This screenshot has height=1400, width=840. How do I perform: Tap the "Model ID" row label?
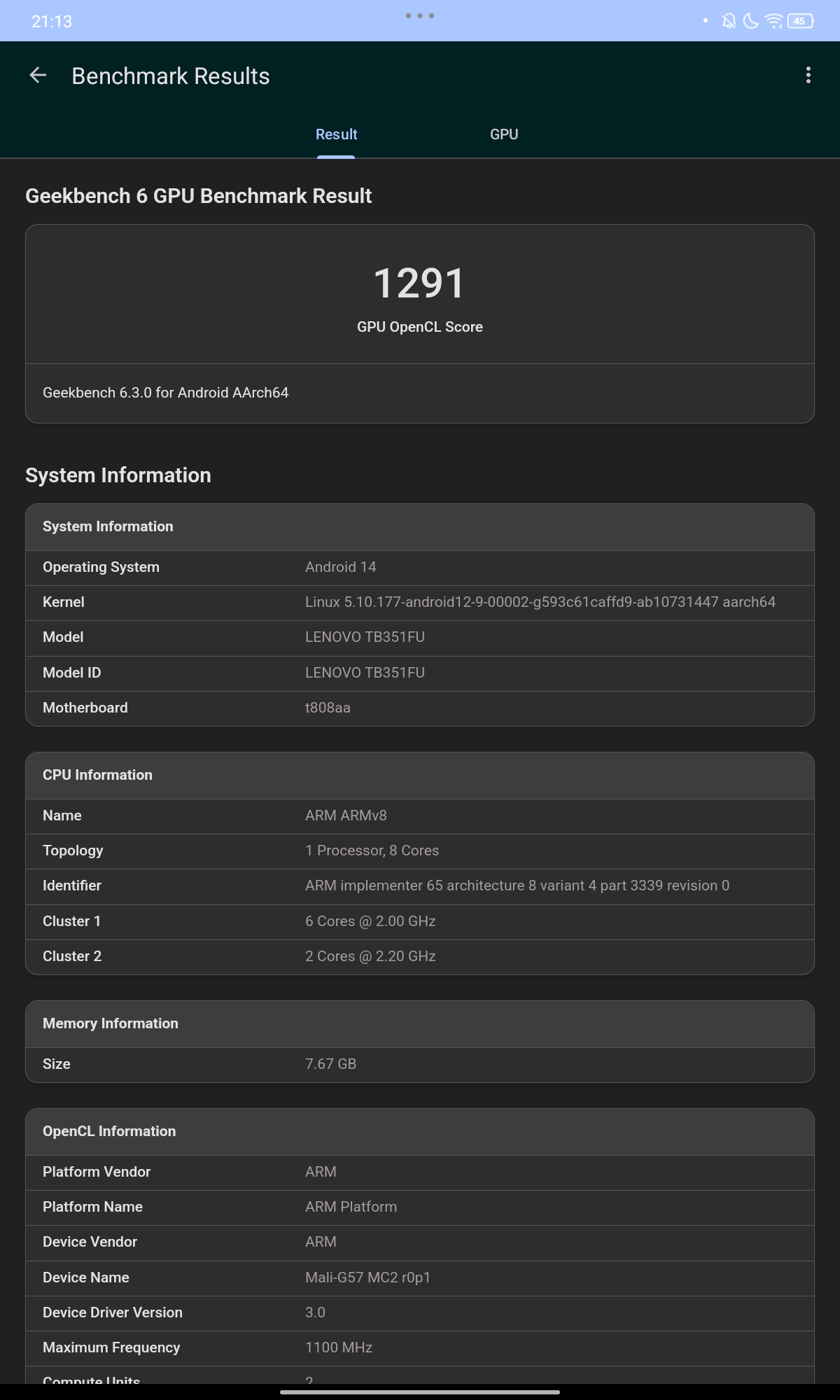(x=72, y=673)
